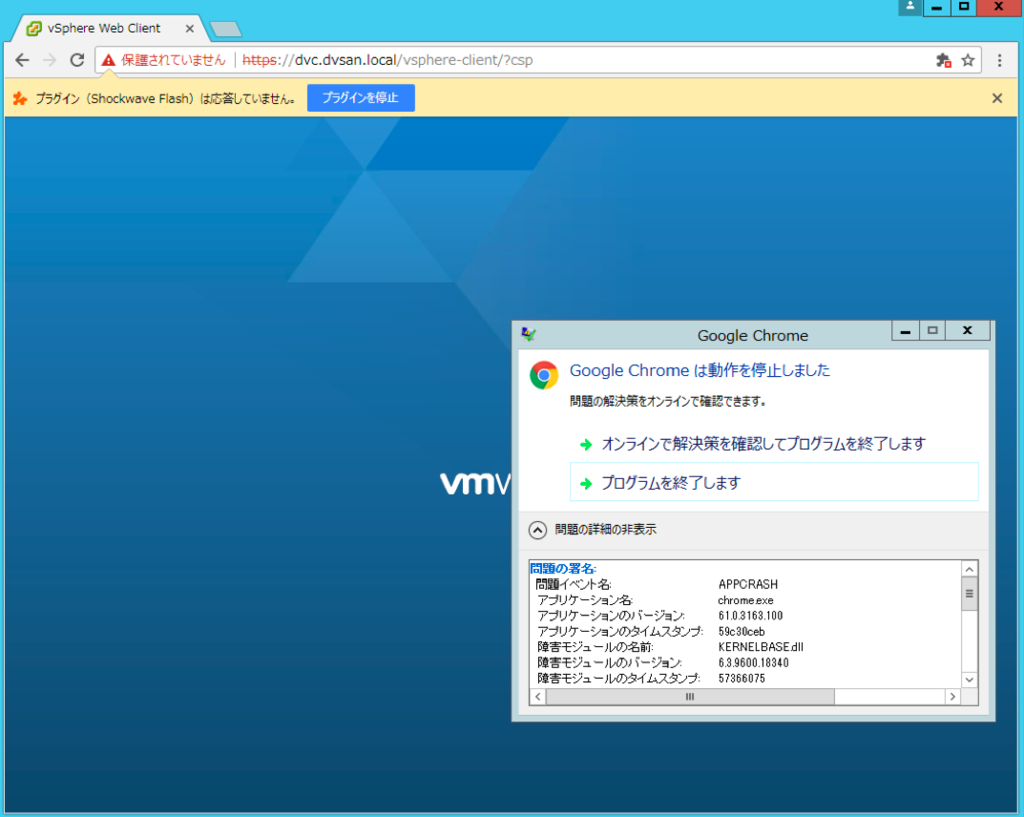Choose オンラインで解決策を確認してプログラムを終了します
Viewport: 1024px width, 817px height.
pyautogui.click(x=763, y=444)
